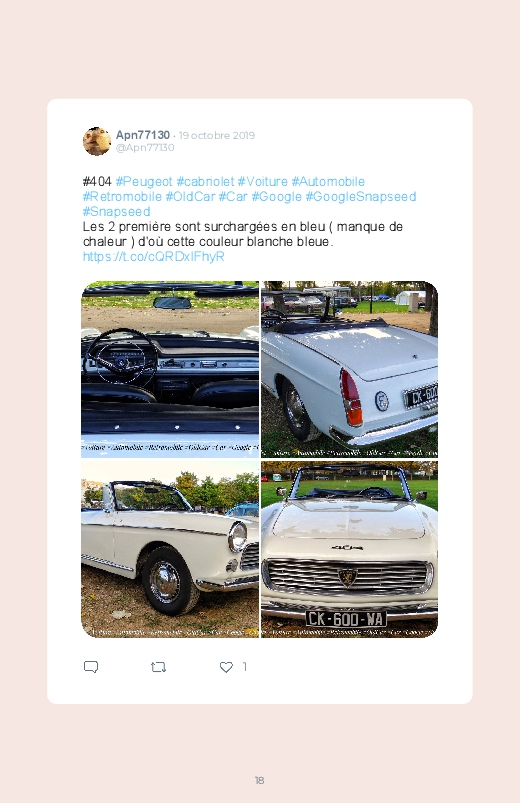Click the Apn77130 display name
This screenshot has width=520, height=803.
pyautogui.click(x=143, y=135)
